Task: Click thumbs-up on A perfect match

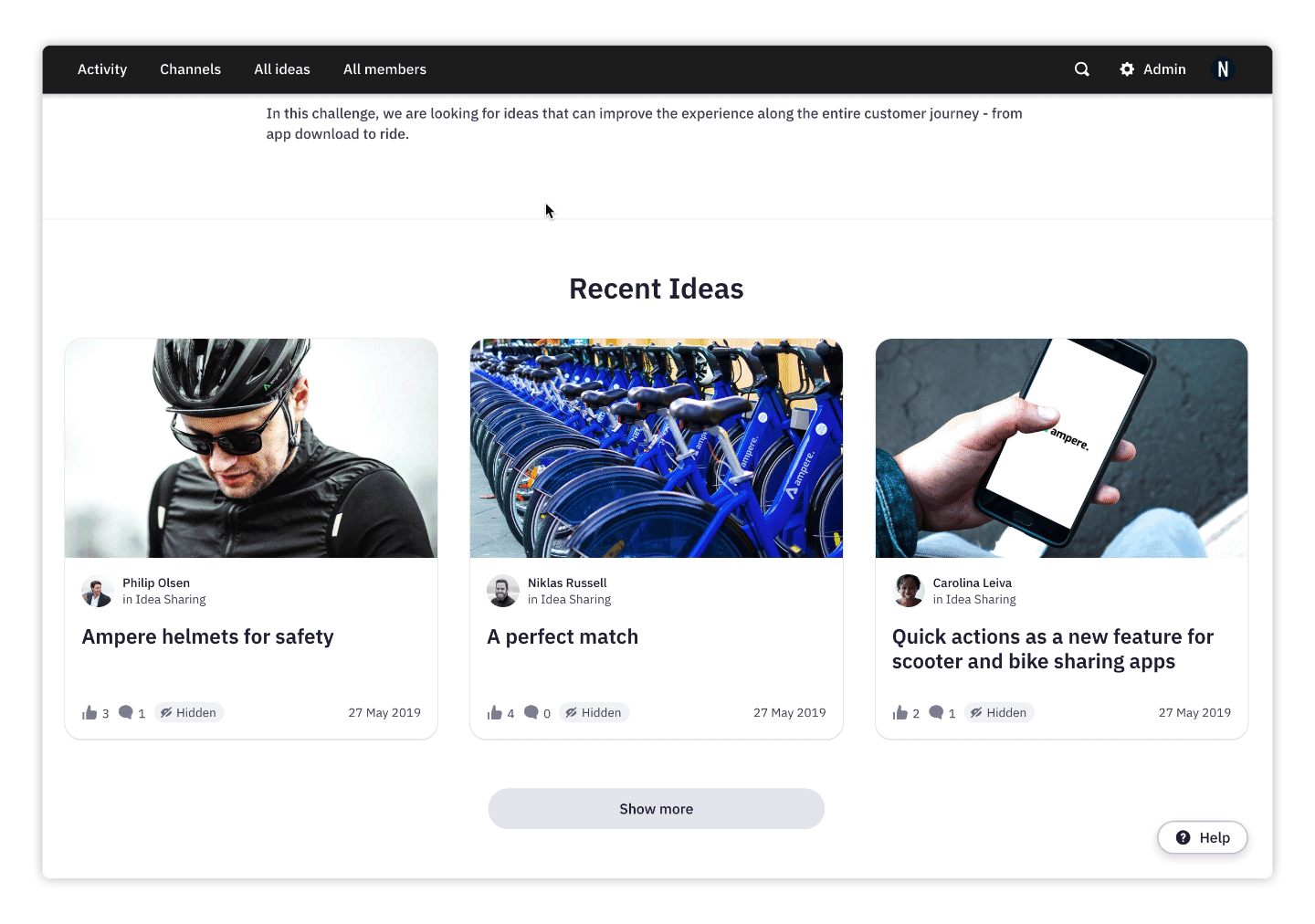Action: [x=495, y=713]
